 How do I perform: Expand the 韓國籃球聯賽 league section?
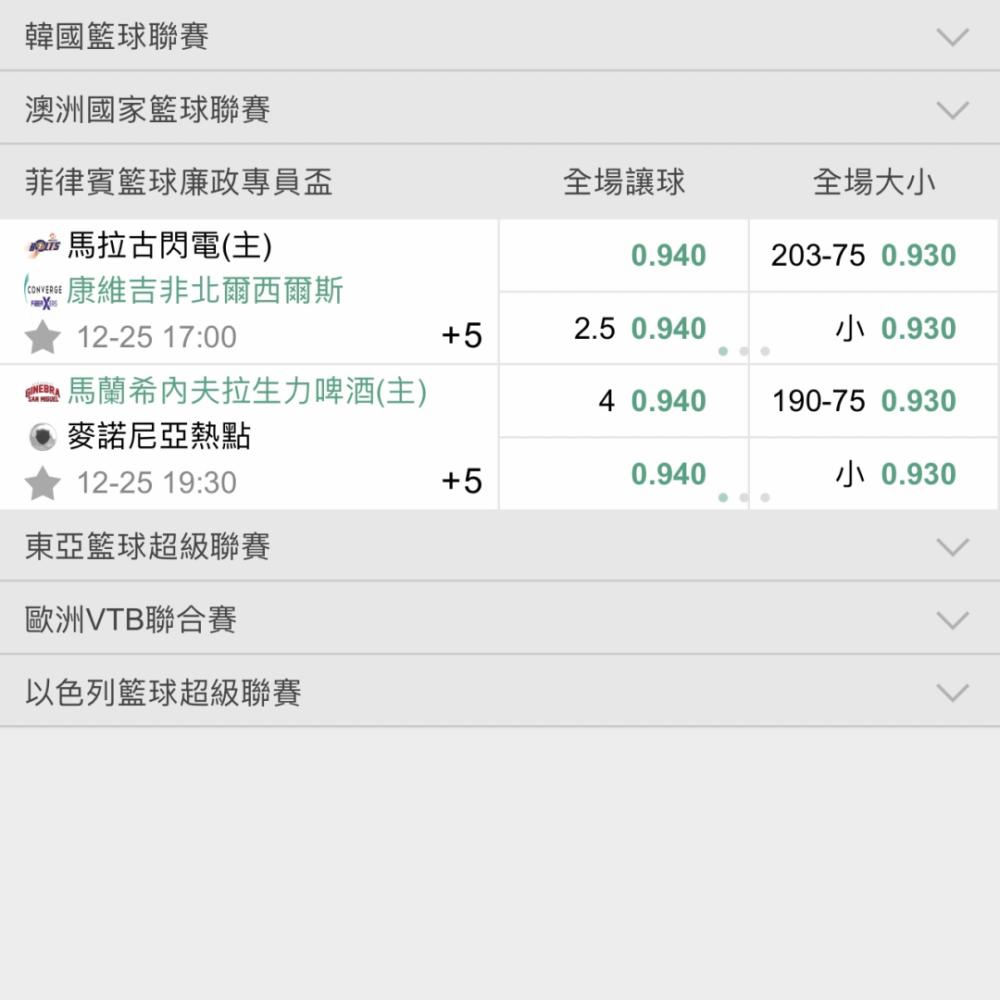(953, 37)
